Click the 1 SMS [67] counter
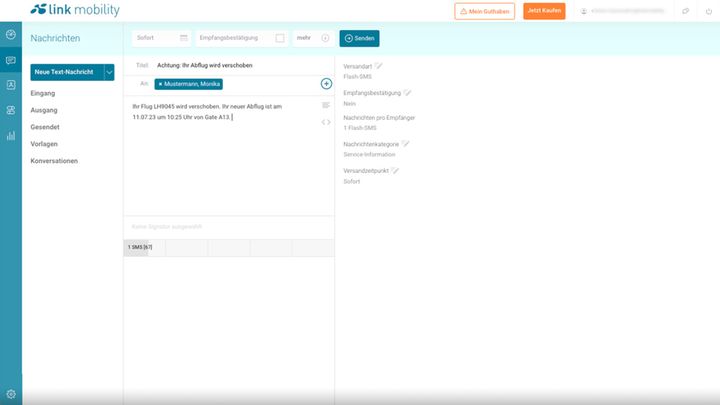The width and height of the screenshot is (720, 405). coord(140,248)
